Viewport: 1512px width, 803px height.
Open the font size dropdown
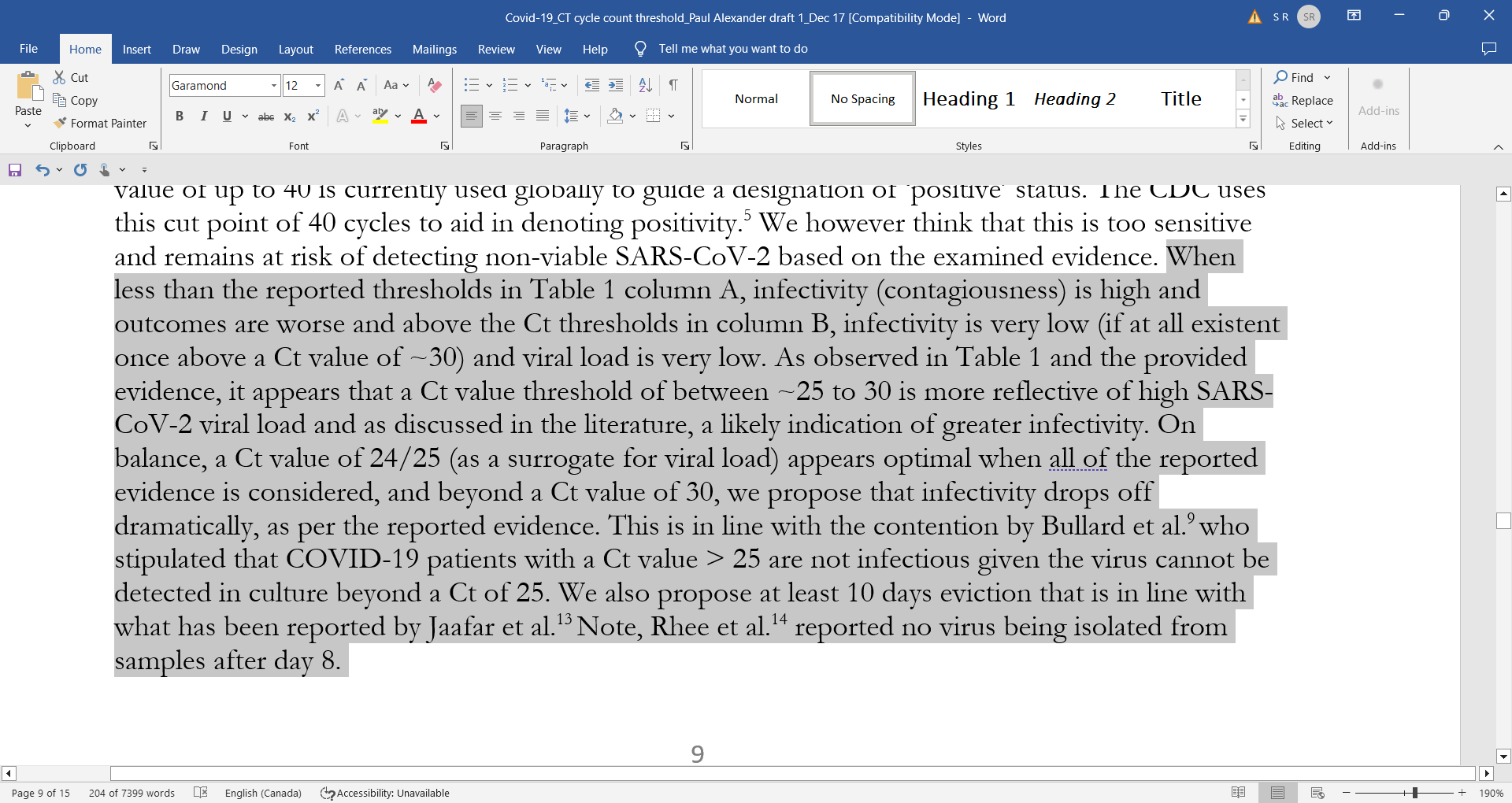318,86
